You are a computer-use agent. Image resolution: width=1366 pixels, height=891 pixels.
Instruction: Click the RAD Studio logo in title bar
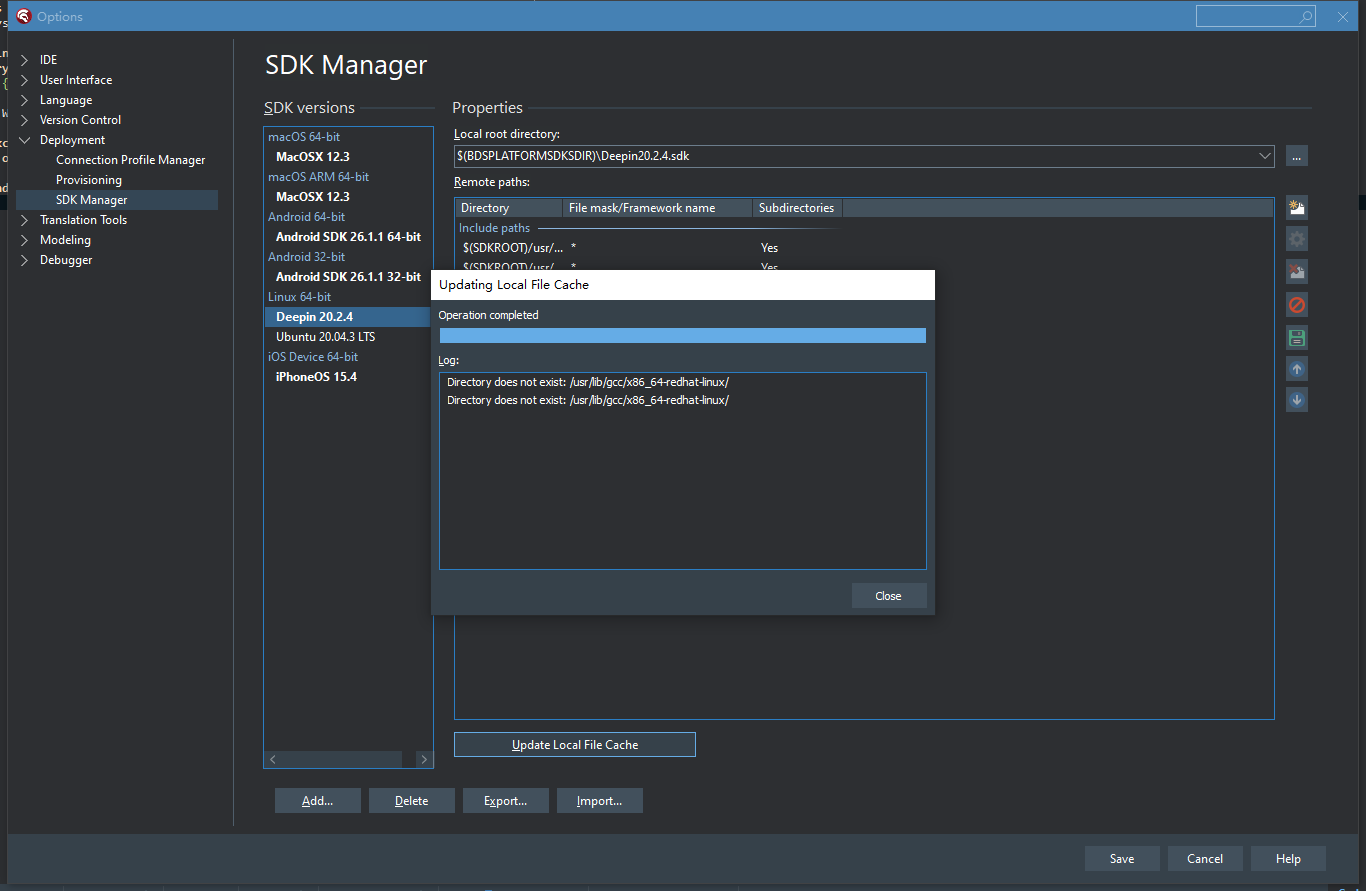[24, 16]
